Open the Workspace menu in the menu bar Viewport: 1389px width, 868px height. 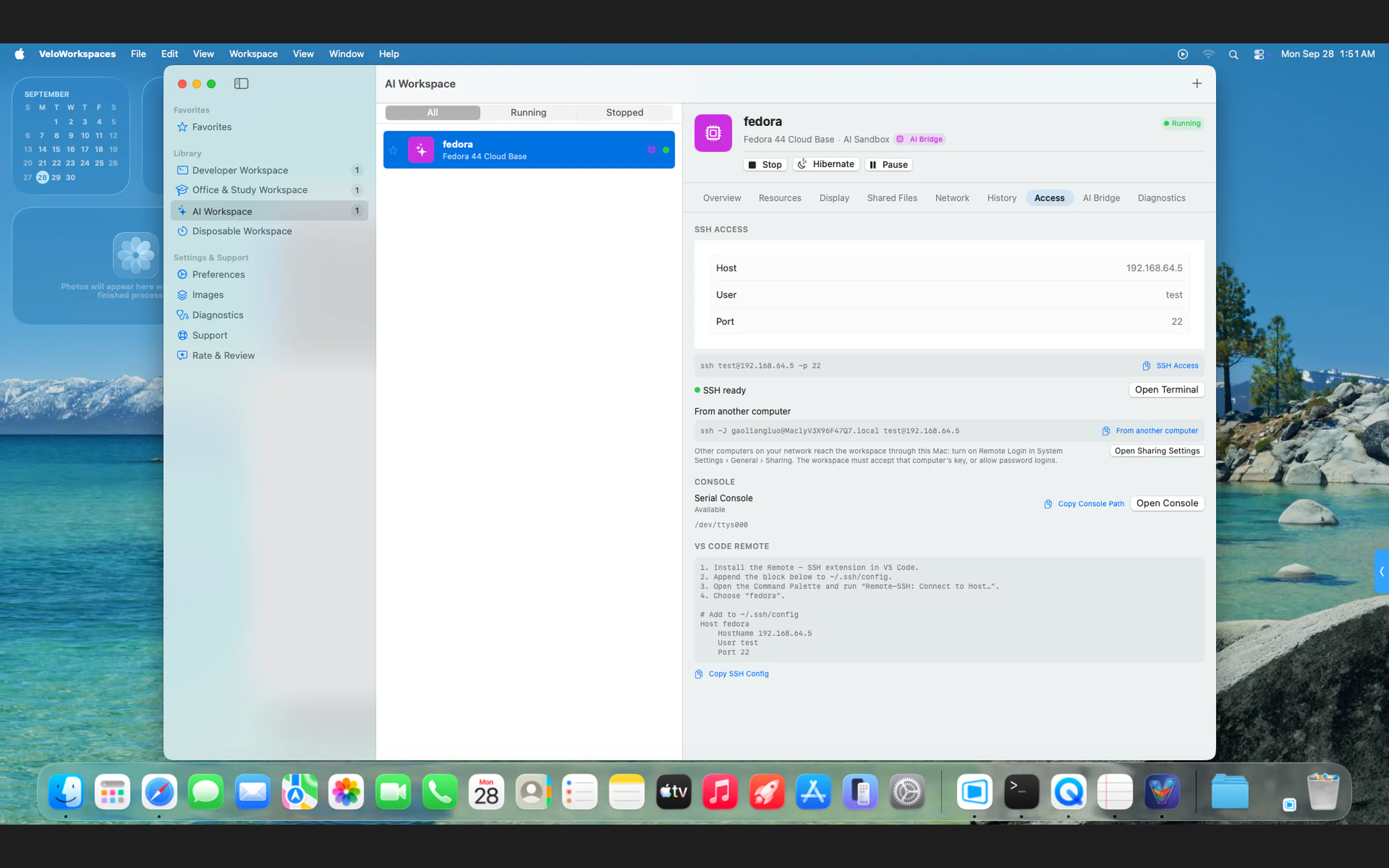pos(253,54)
